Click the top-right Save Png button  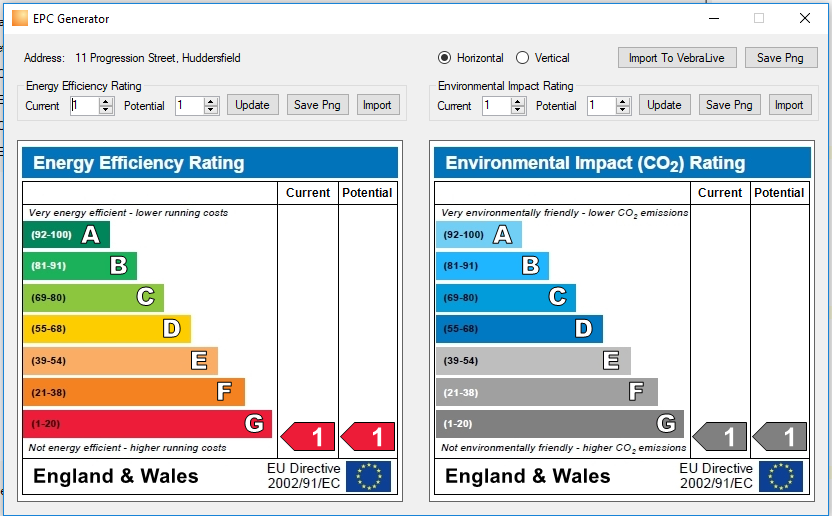(780, 57)
